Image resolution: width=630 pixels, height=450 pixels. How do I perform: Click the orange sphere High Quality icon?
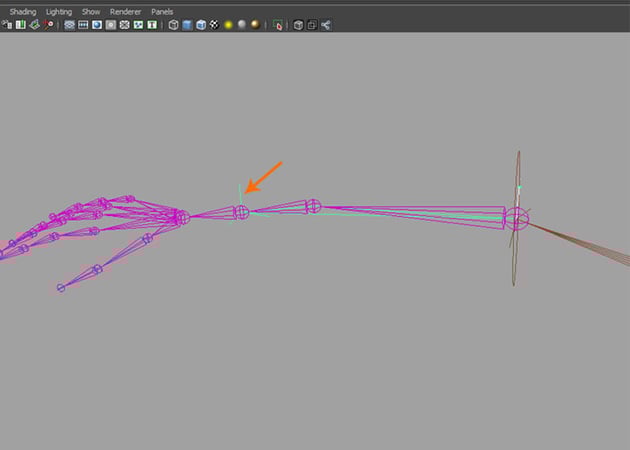(x=255, y=24)
